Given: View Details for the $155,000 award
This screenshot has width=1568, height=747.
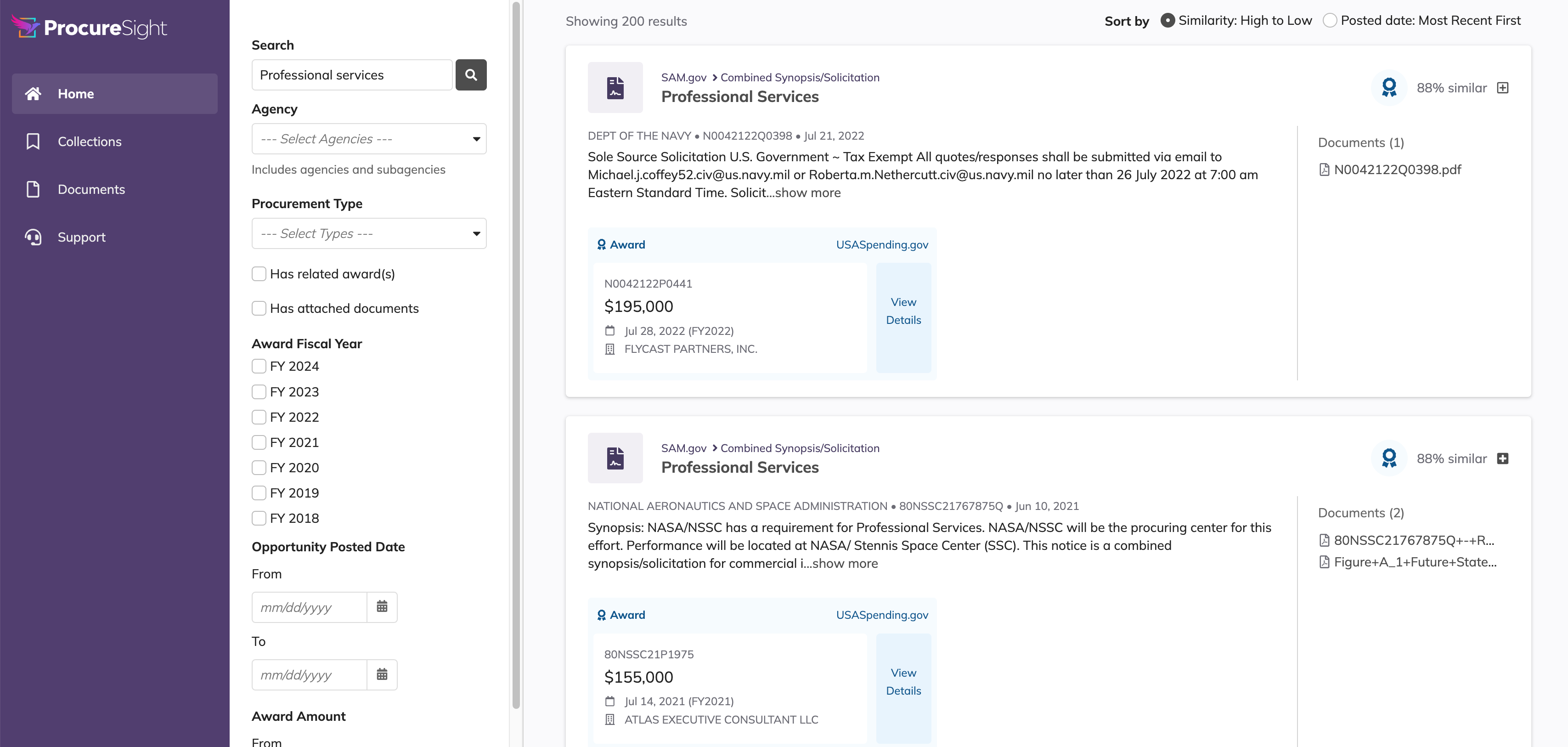Looking at the screenshot, I should point(903,689).
